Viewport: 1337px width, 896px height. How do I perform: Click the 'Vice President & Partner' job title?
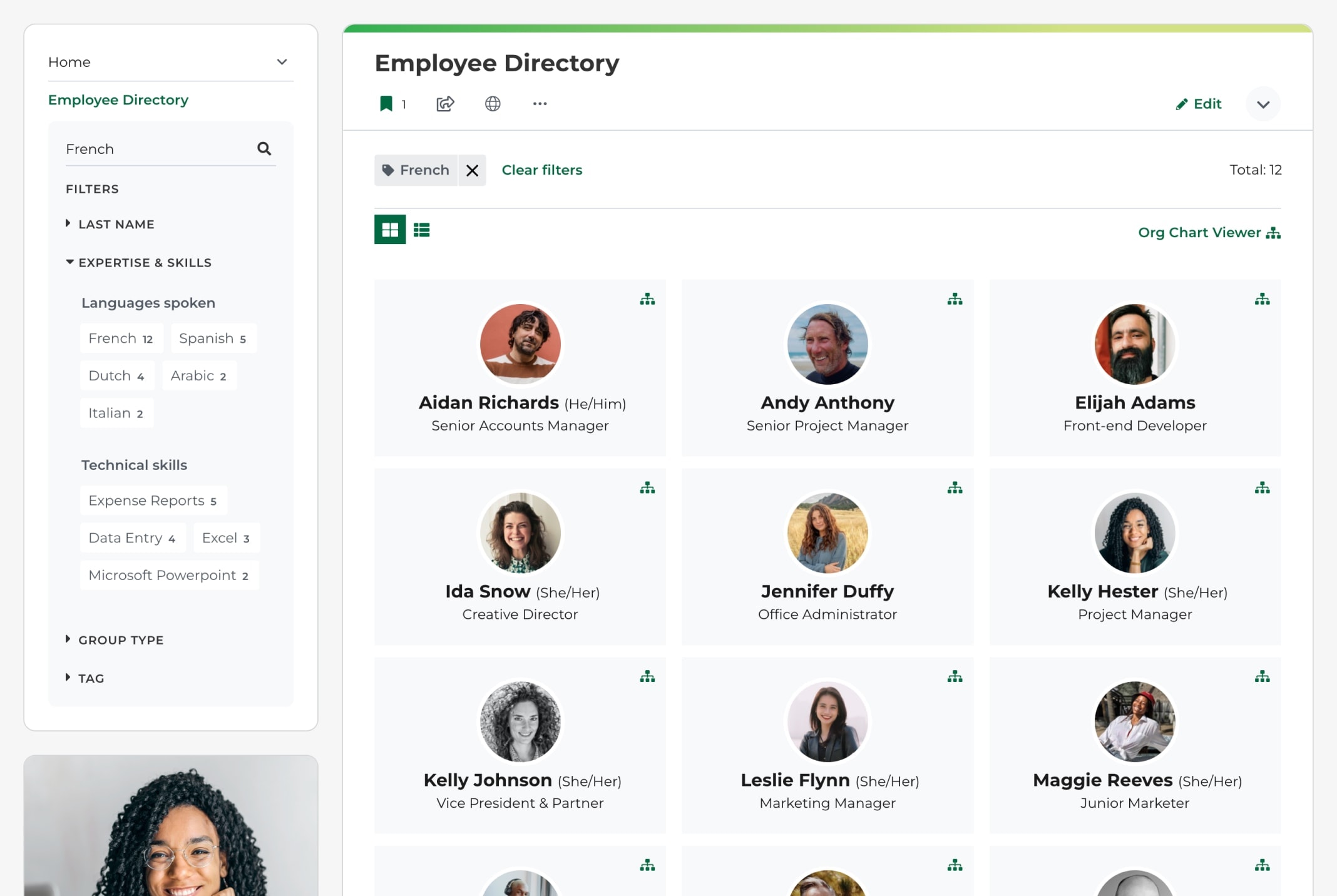[x=520, y=803]
